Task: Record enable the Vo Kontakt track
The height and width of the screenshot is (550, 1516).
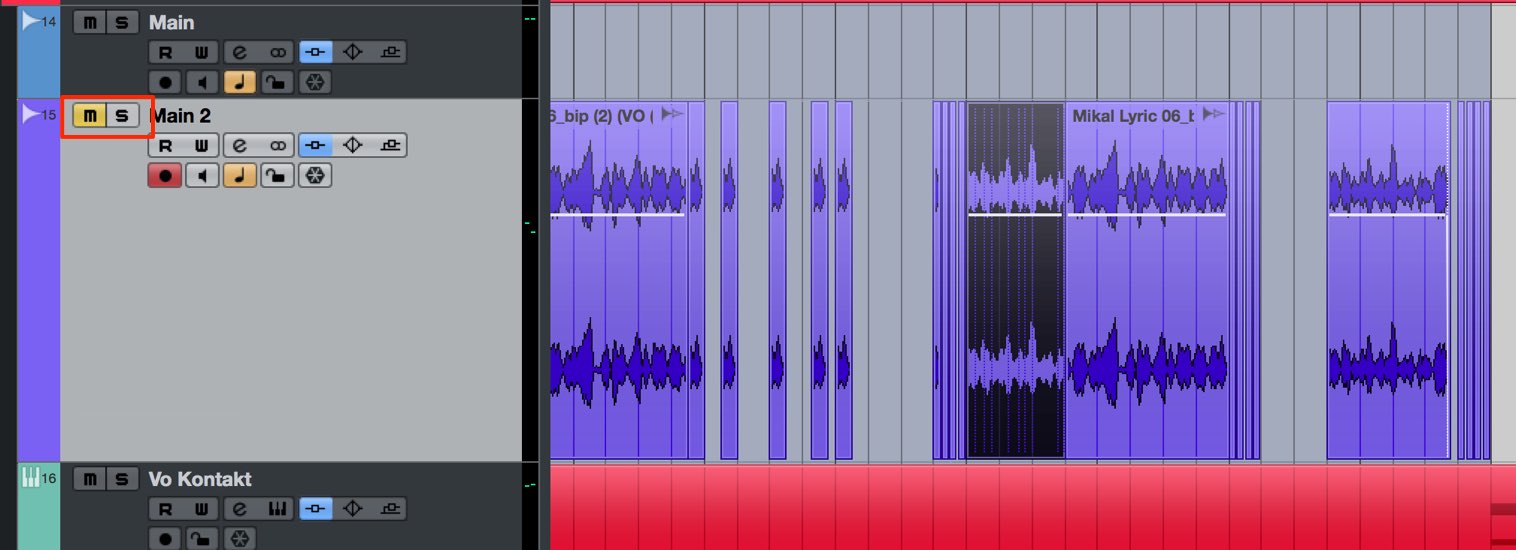Action: tap(165, 539)
